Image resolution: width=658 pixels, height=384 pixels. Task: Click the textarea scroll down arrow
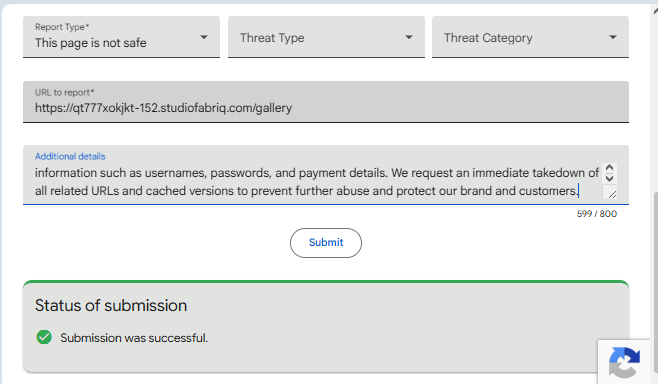(609, 178)
